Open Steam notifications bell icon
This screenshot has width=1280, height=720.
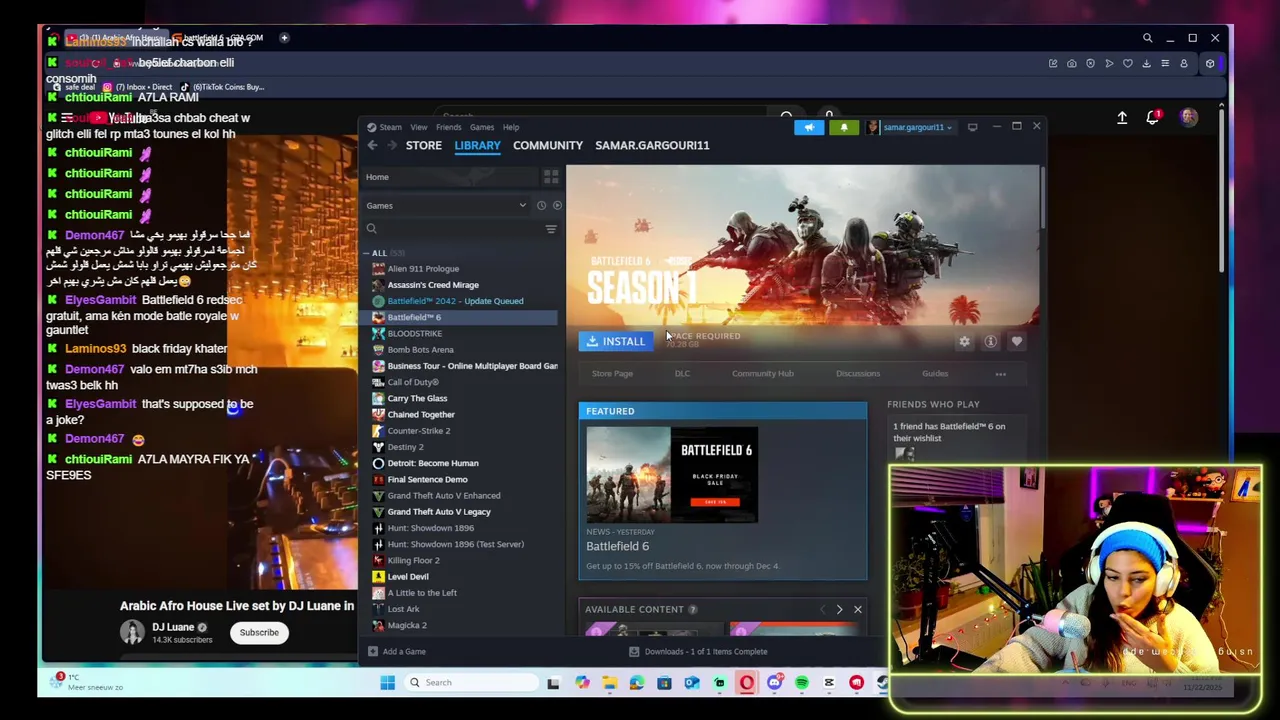tap(844, 127)
